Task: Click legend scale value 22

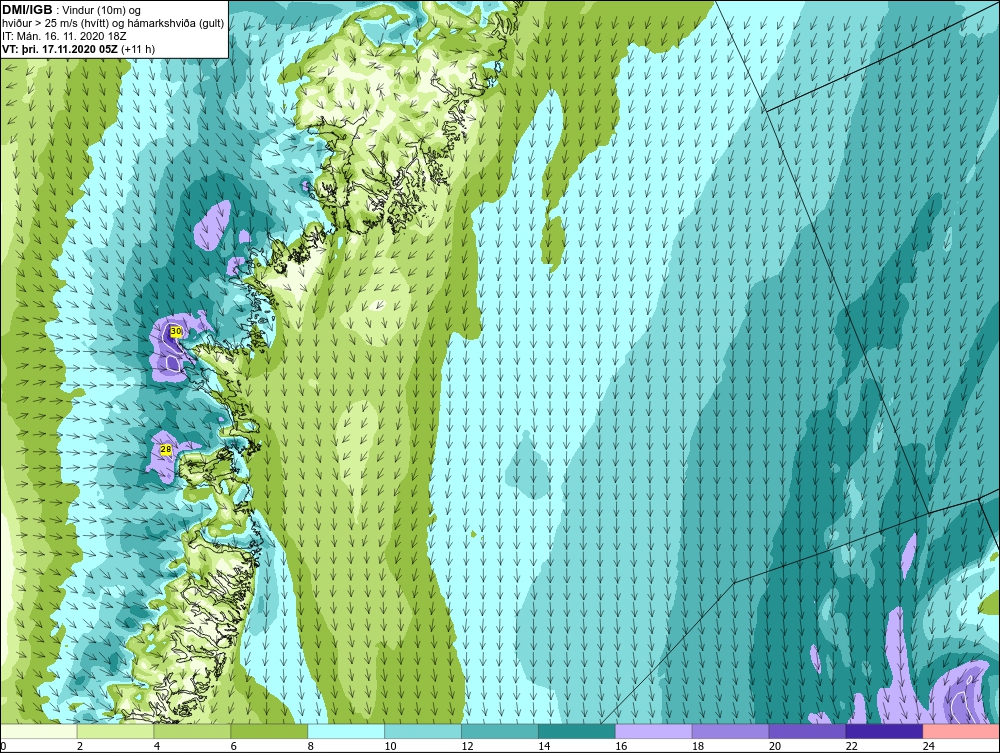Action: 852,746
